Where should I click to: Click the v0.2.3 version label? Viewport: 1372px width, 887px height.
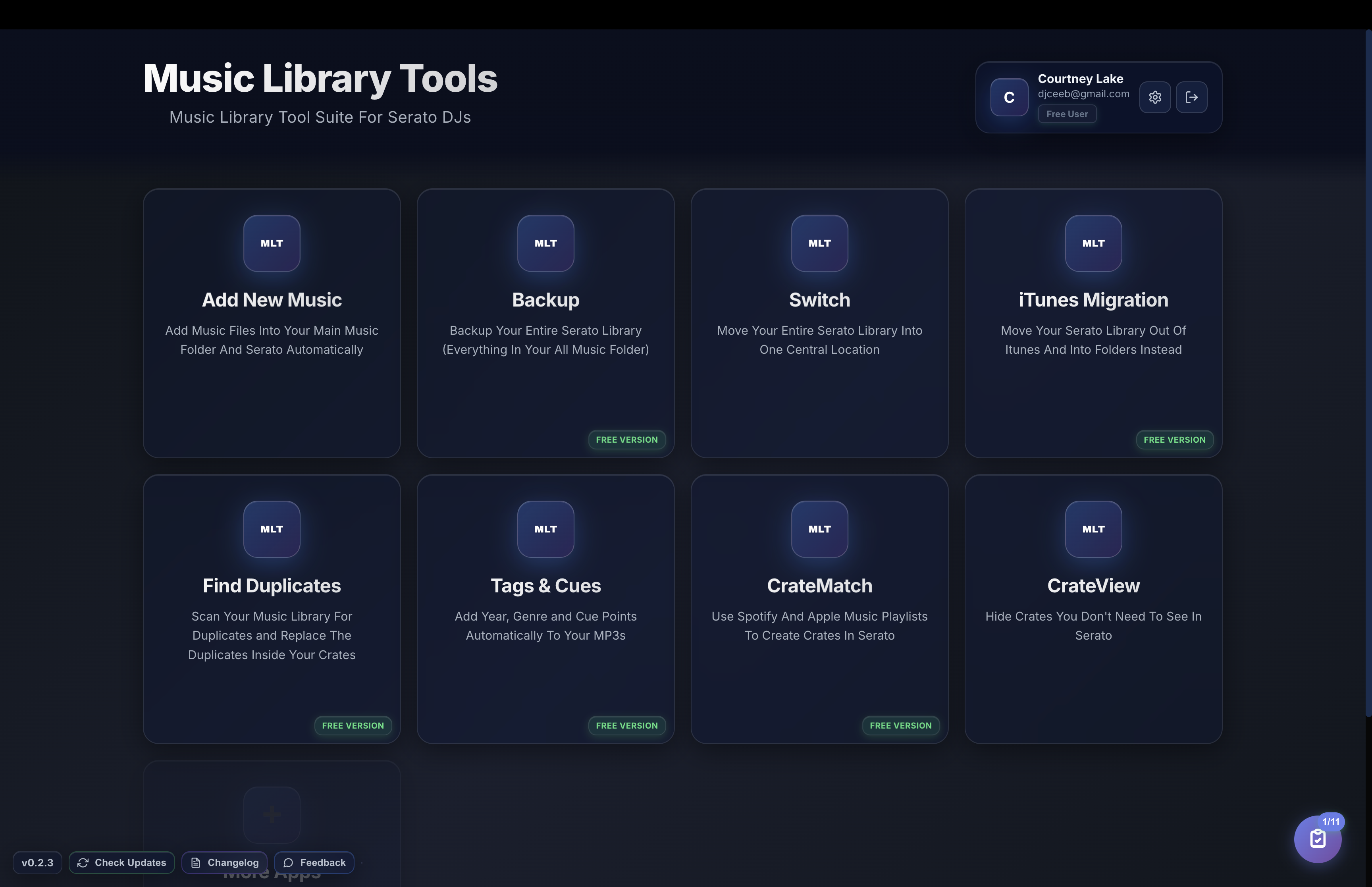(x=37, y=862)
